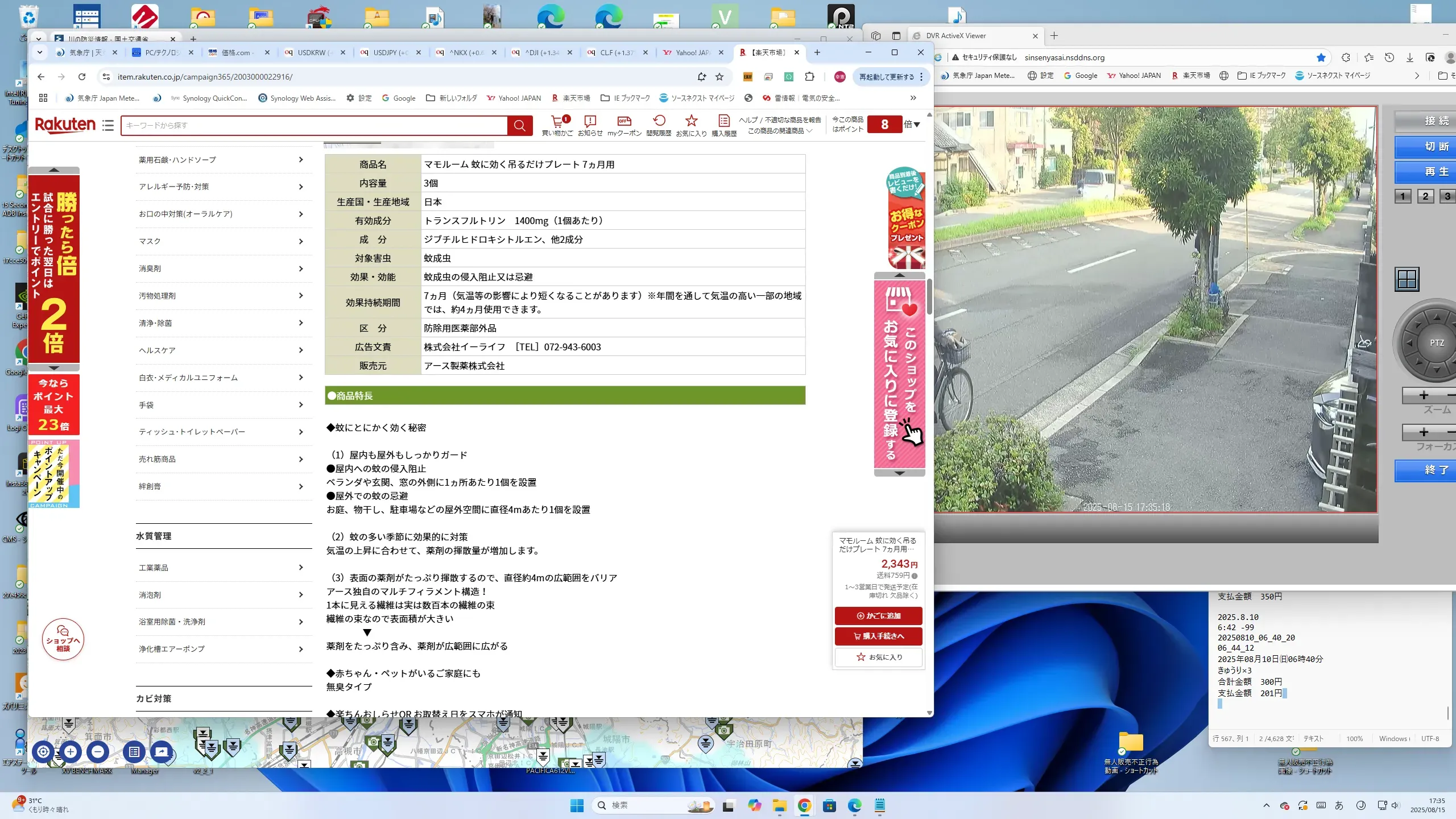Click the Rakuten search magnifier button
Screen dimensions: 1456x819
[519, 126]
